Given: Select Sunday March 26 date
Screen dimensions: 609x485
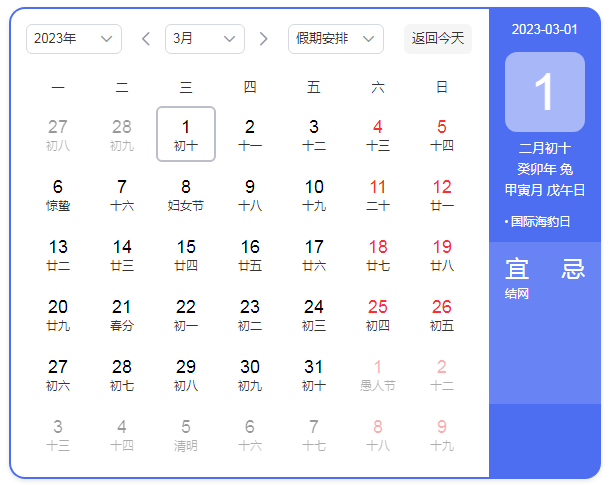Looking at the screenshot, I should 442,314.
